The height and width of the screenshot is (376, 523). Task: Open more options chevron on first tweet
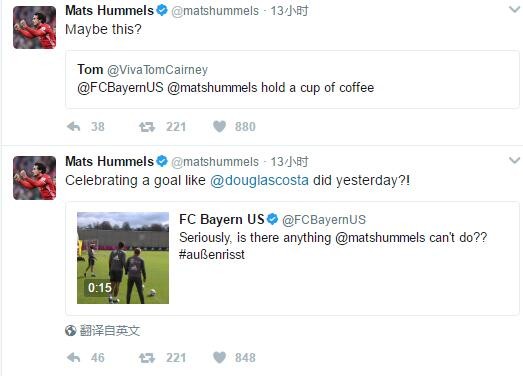click(514, 10)
